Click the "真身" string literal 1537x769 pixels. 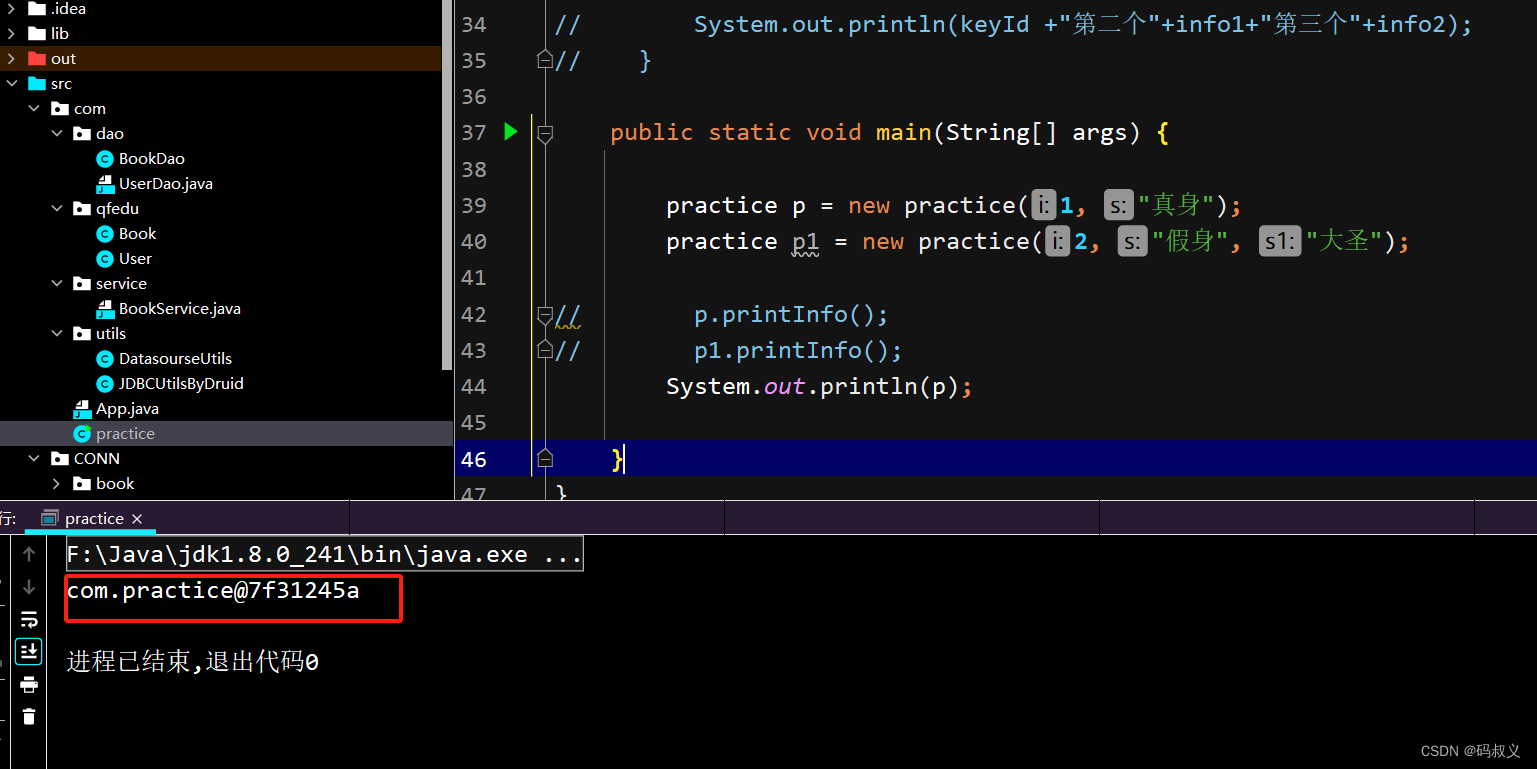(1176, 205)
